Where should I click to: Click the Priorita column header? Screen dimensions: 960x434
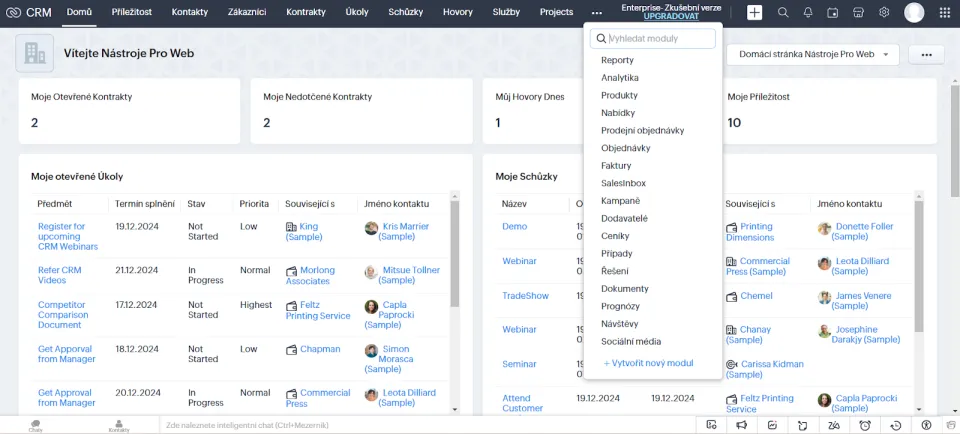(x=254, y=204)
